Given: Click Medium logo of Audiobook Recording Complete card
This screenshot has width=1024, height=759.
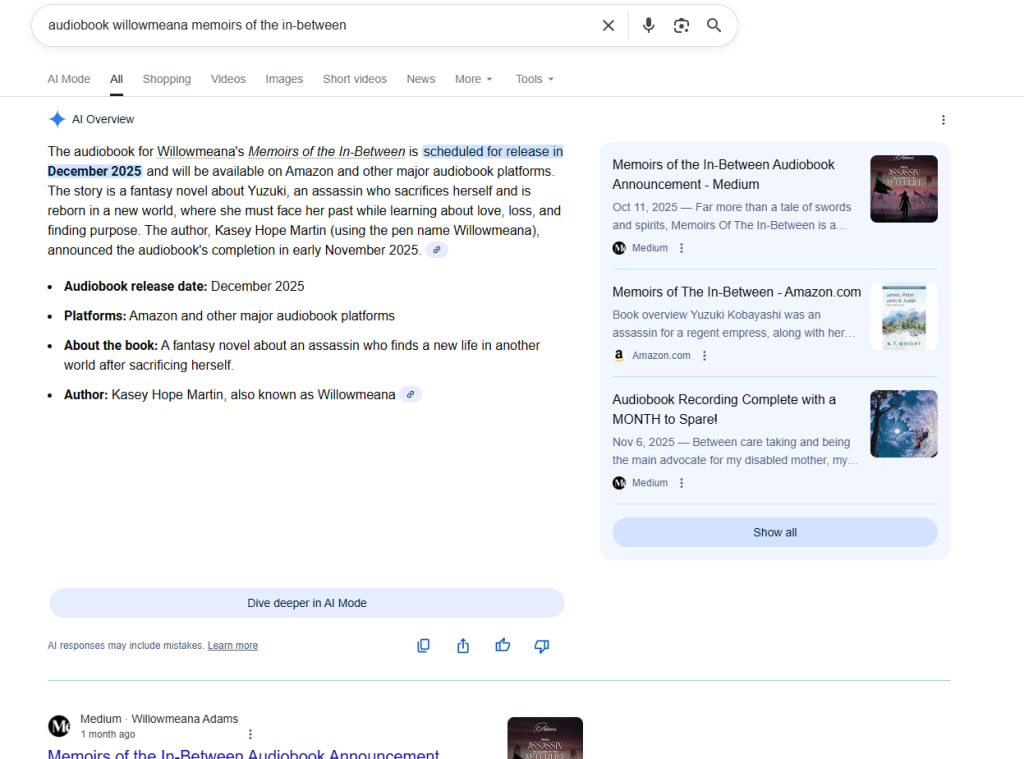Looking at the screenshot, I should click(619, 483).
